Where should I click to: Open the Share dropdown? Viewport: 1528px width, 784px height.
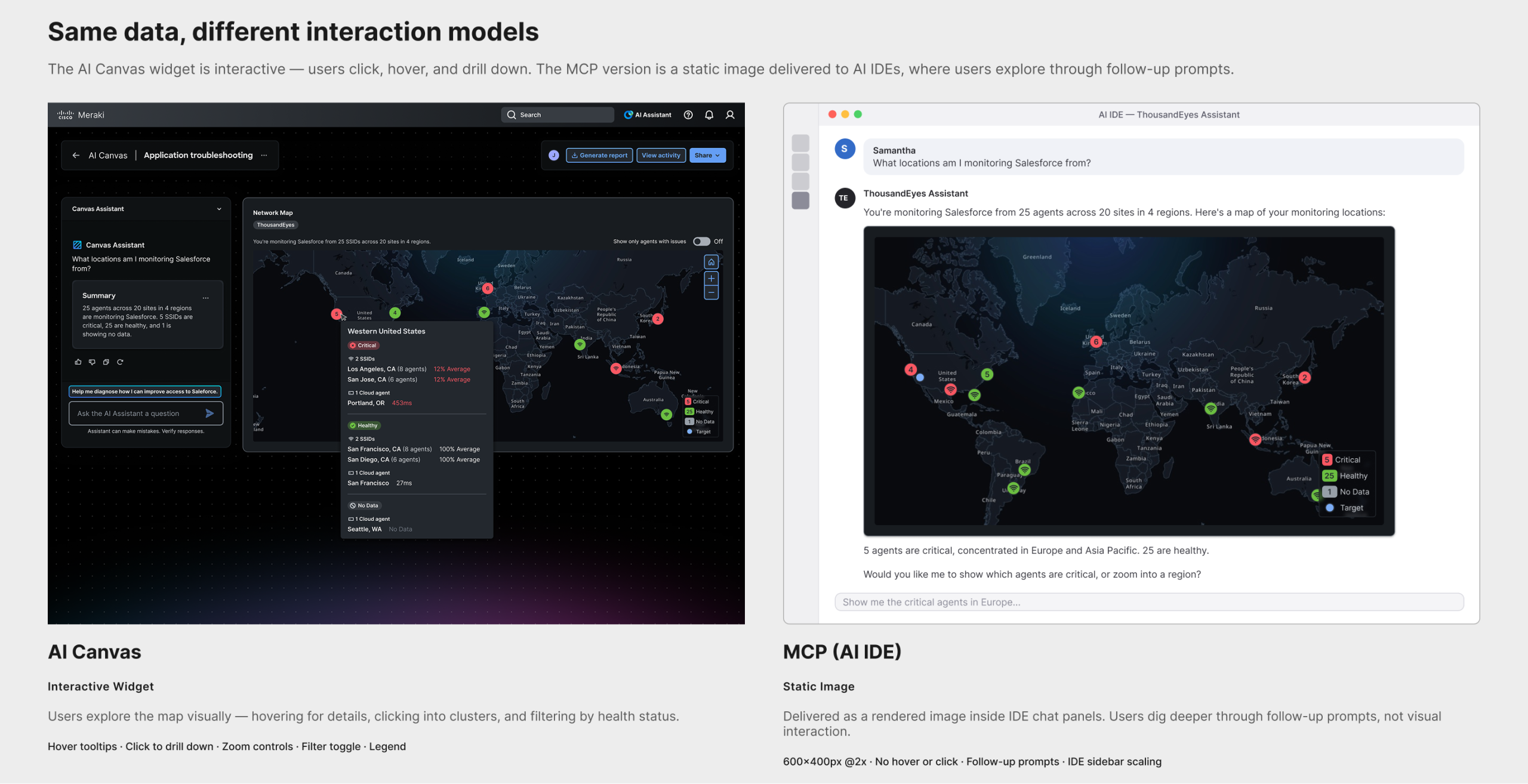(x=707, y=155)
